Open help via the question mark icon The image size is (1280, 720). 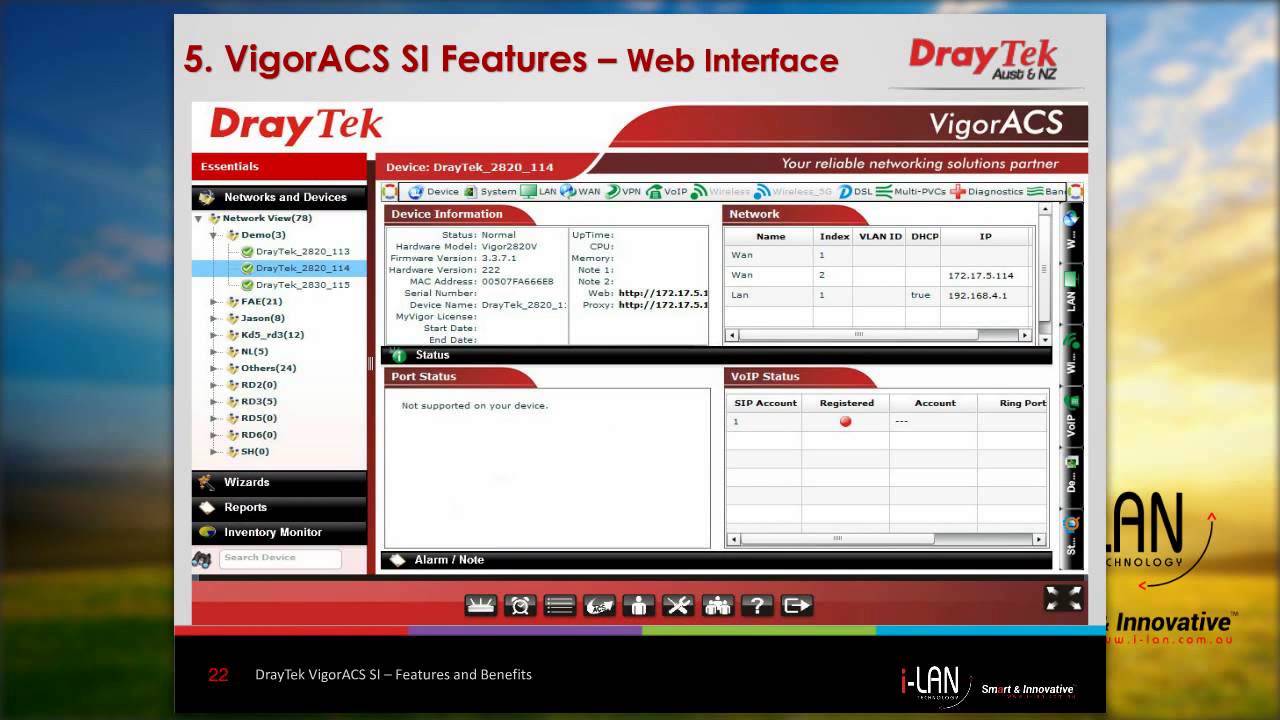tap(757, 605)
